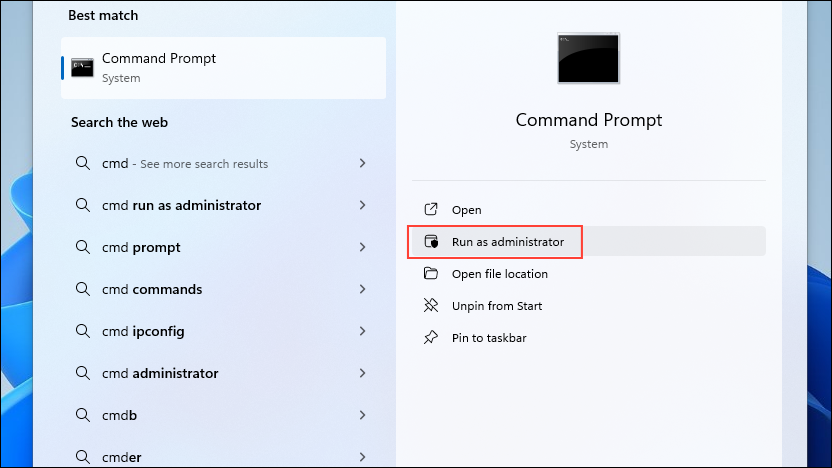Viewport: 832px width, 468px height.
Task: Expand chevron for 'cmd commands'
Action: click(x=362, y=289)
